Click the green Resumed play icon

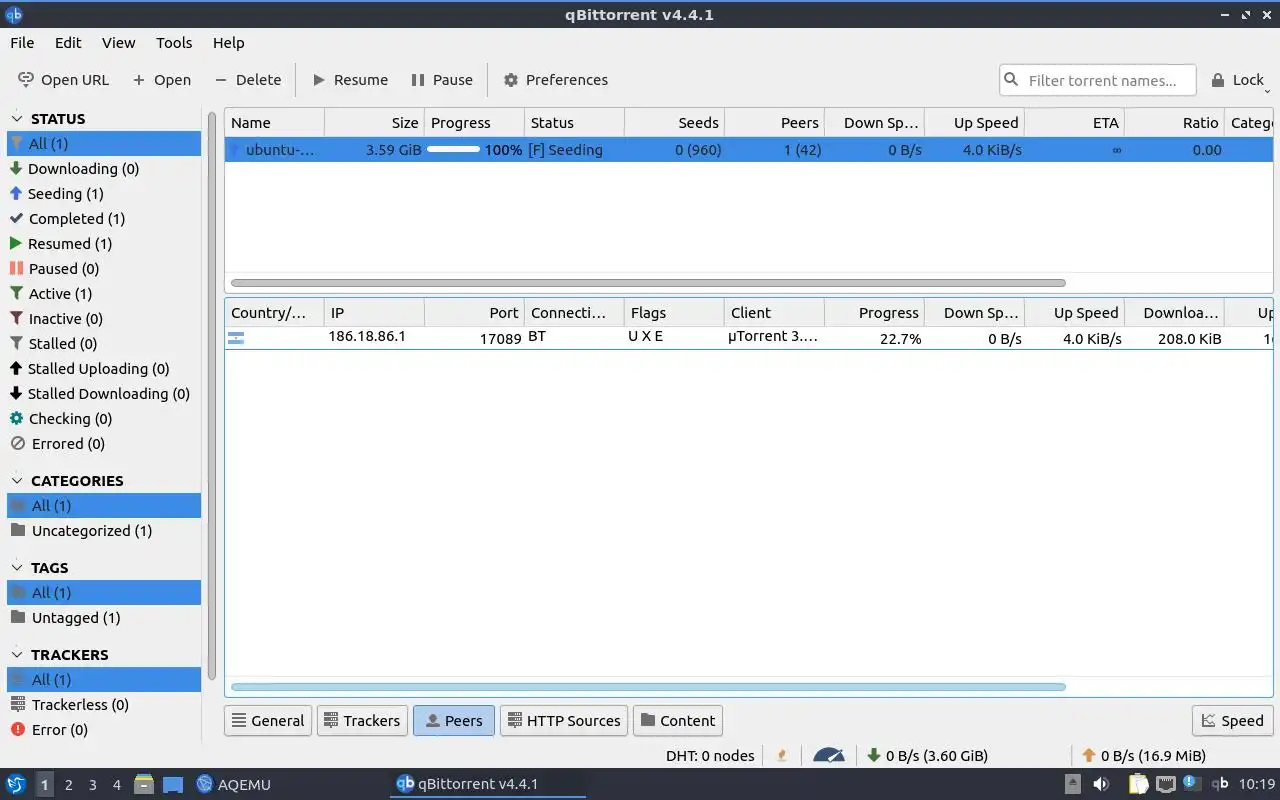pos(16,244)
